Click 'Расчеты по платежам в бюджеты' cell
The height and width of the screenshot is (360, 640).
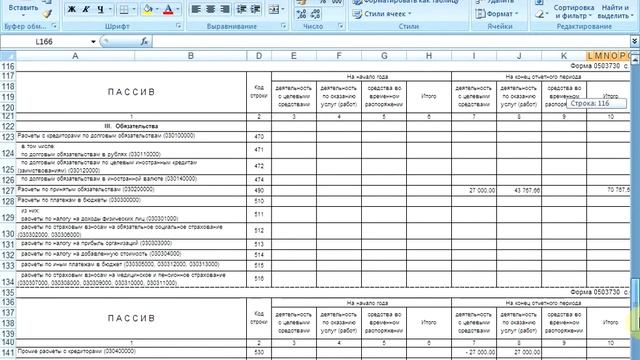(x=131, y=200)
